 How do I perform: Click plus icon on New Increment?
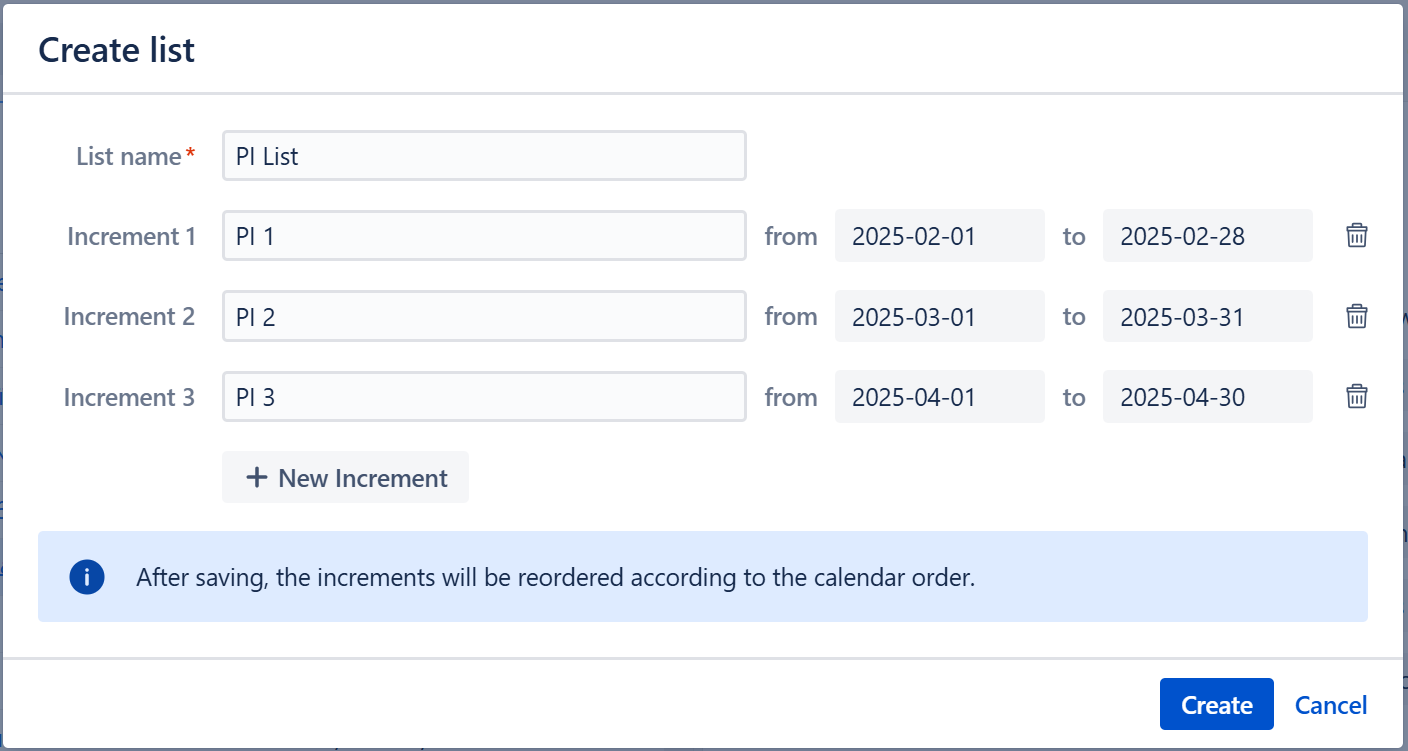click(x=257, y=478)
